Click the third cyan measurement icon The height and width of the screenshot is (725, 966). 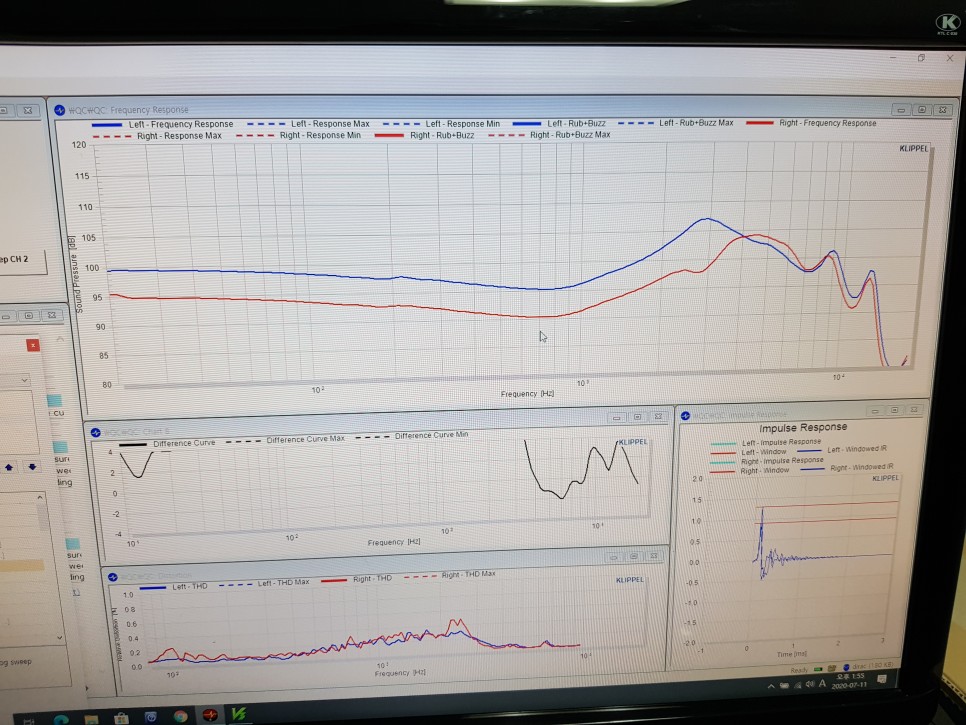(x=73, y=543)
